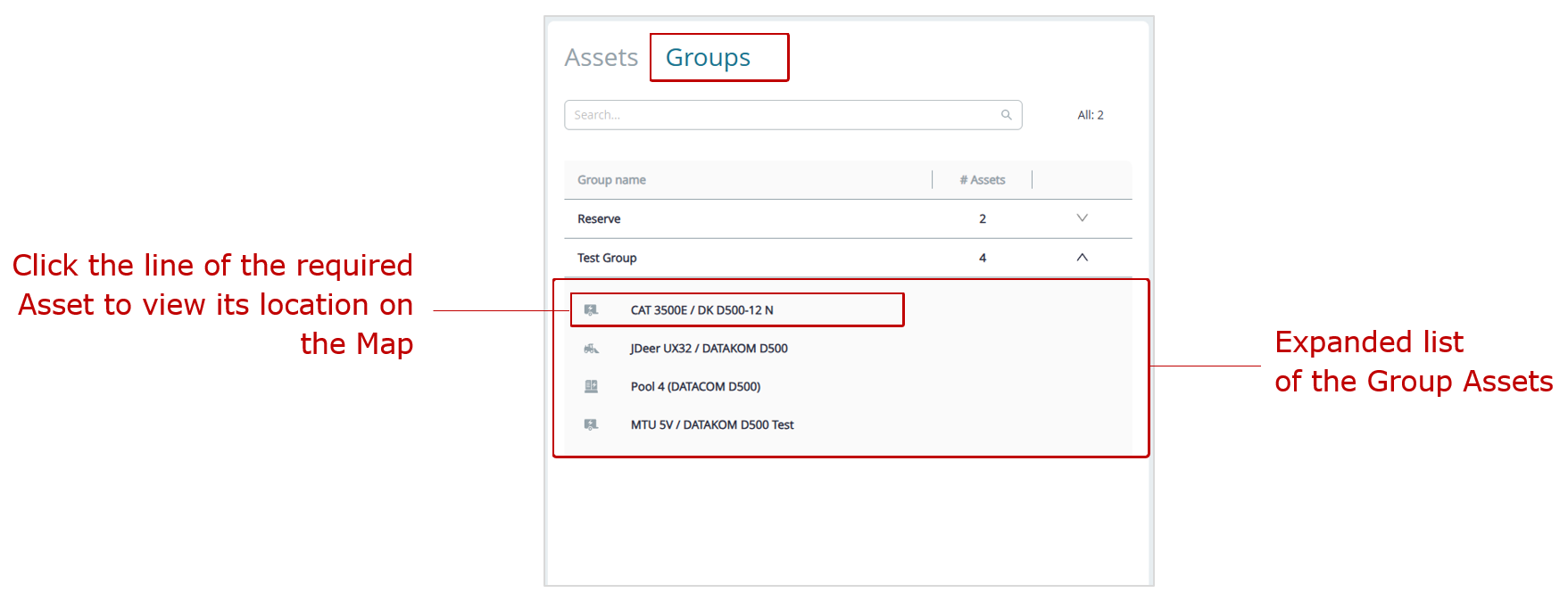Click the magnifier search icon
The image size is (1568, 601).
click(1006, 115)
